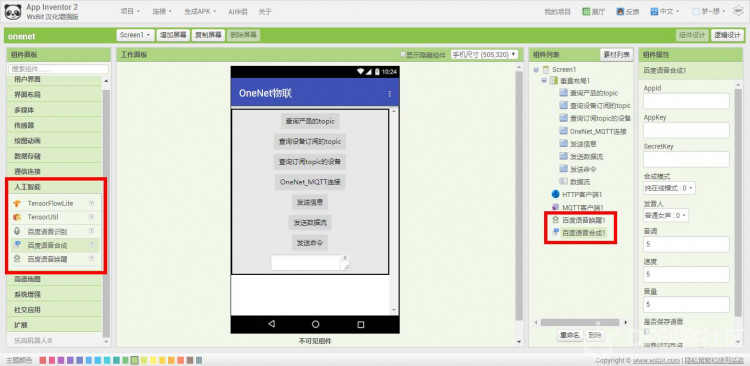Select TensorFlowLite component icon in palette
Viewport: 750px width, 366px height.
click(x=17, y=204)
